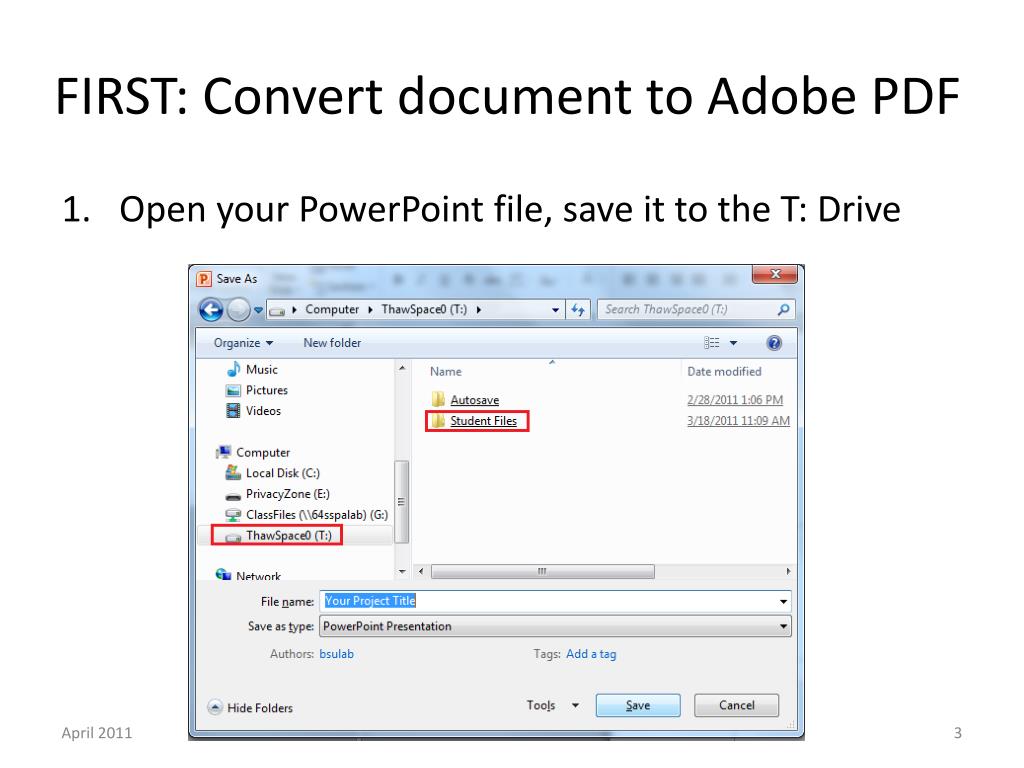Click the Add a tag link
The height and width of the screenshot is (768, 1024).
(x=591, y=654)
